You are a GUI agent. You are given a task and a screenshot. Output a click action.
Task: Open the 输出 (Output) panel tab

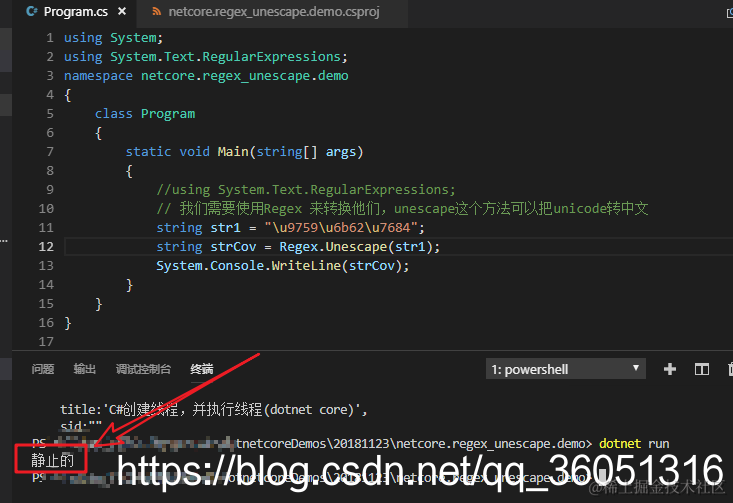(x=85, y=369)
